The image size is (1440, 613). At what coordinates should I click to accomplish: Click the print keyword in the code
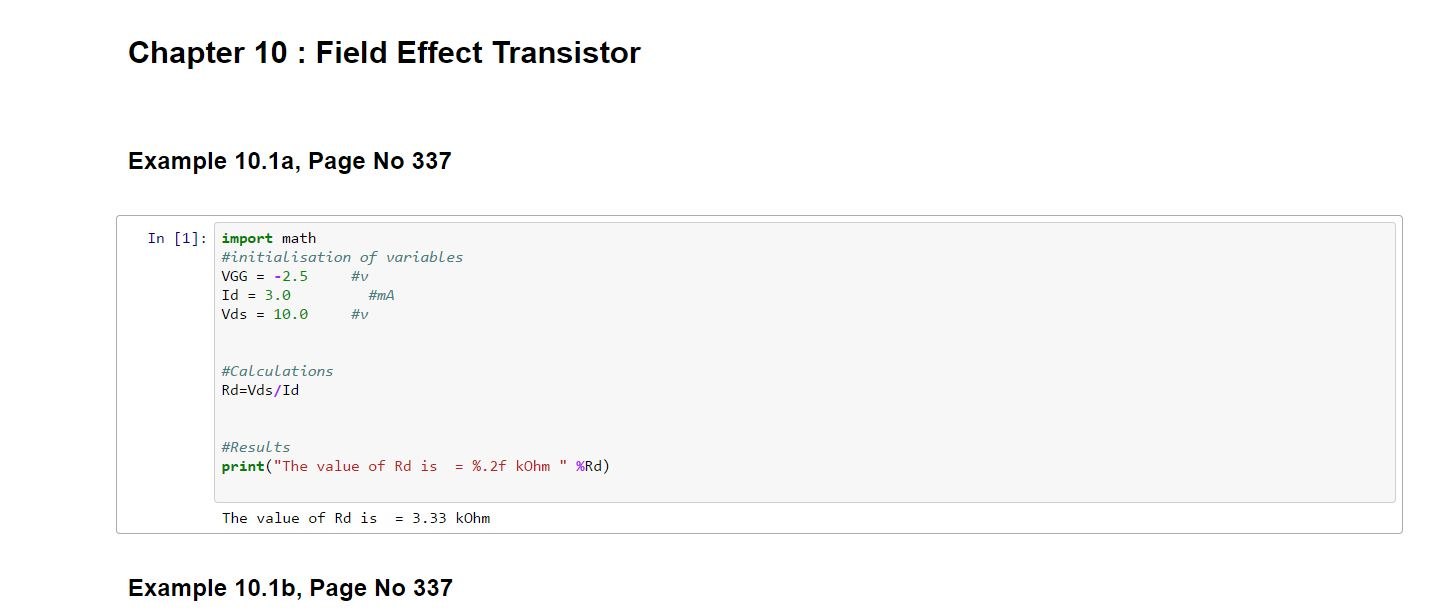243,466
